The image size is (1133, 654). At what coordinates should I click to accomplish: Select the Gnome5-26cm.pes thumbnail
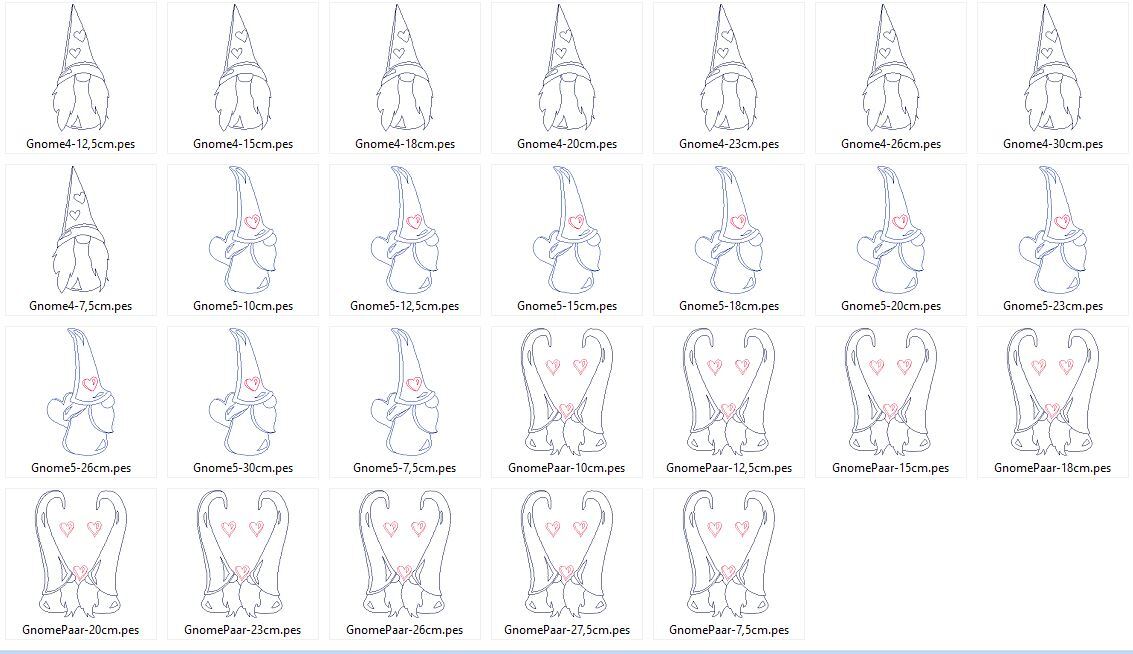coord(81,394)
